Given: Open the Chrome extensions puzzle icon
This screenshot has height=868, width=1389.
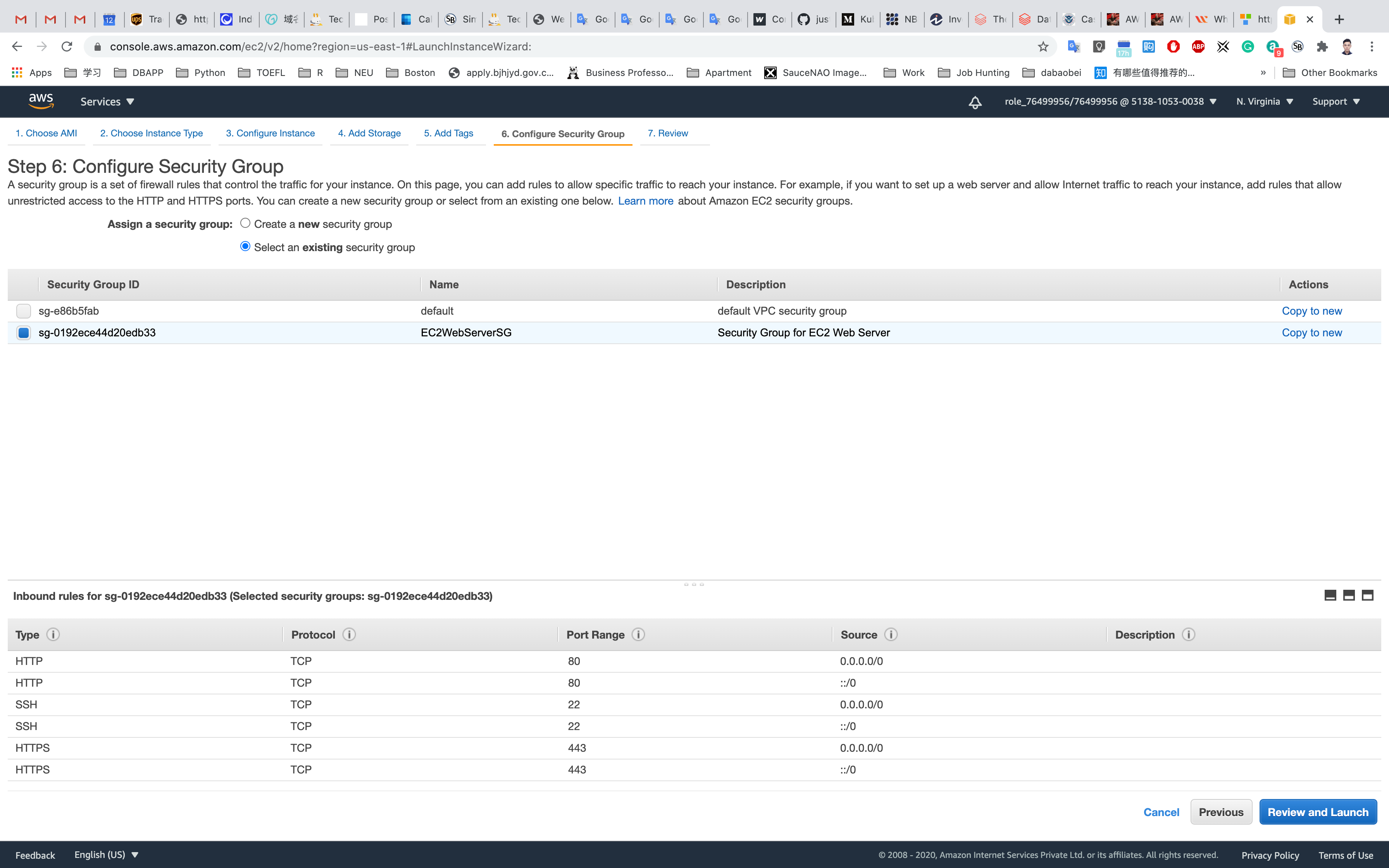Looking at the screenshot, I should click(1322, 46).
